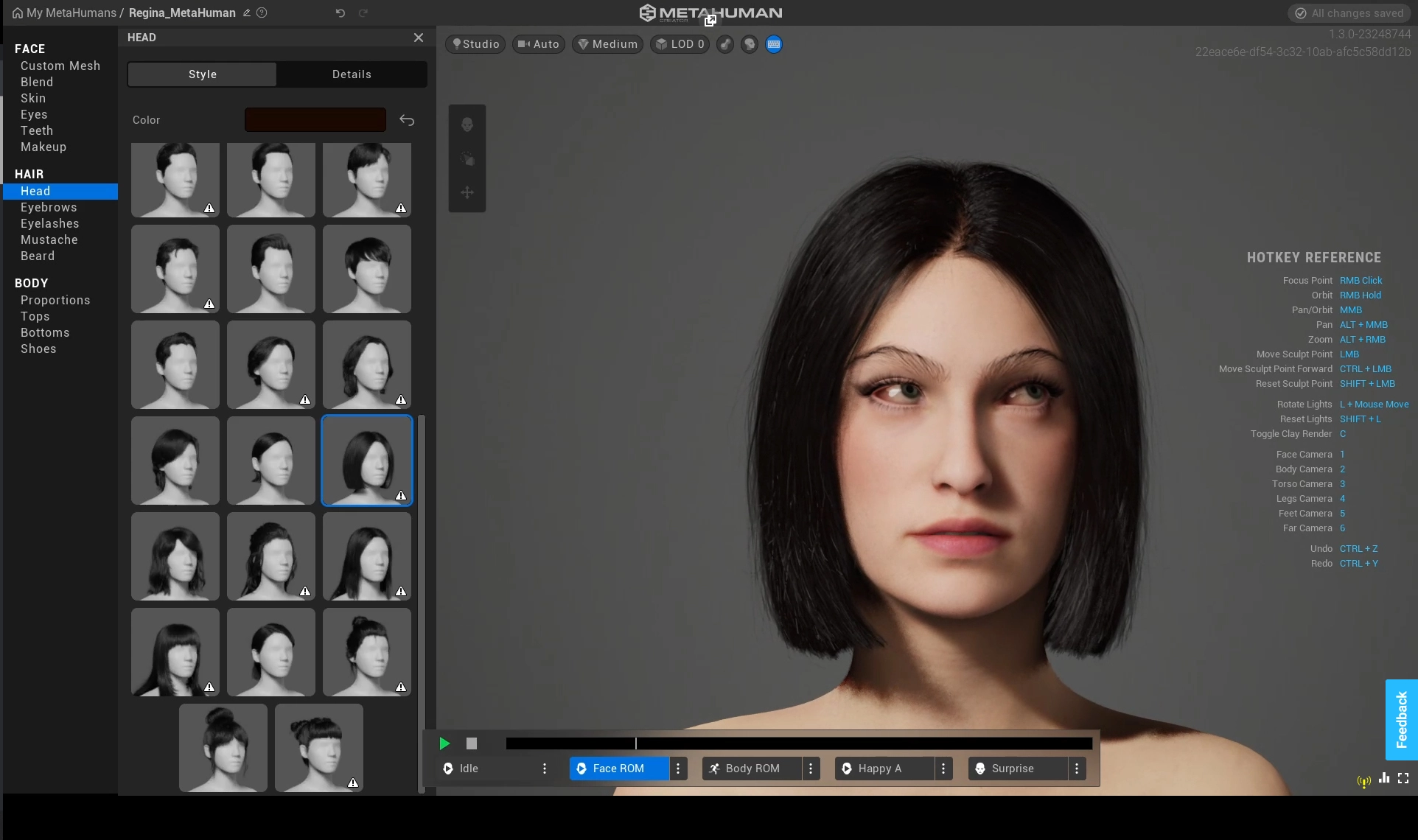Click the skeleton bone icon in toolbar

(725, 44)
